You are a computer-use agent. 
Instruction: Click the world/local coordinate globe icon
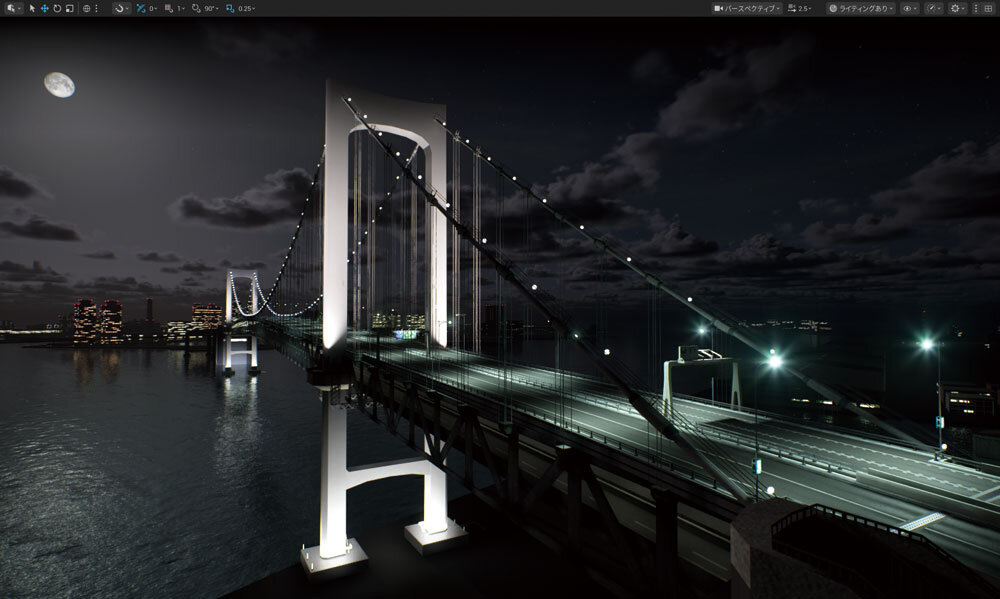tap(86, 8)
